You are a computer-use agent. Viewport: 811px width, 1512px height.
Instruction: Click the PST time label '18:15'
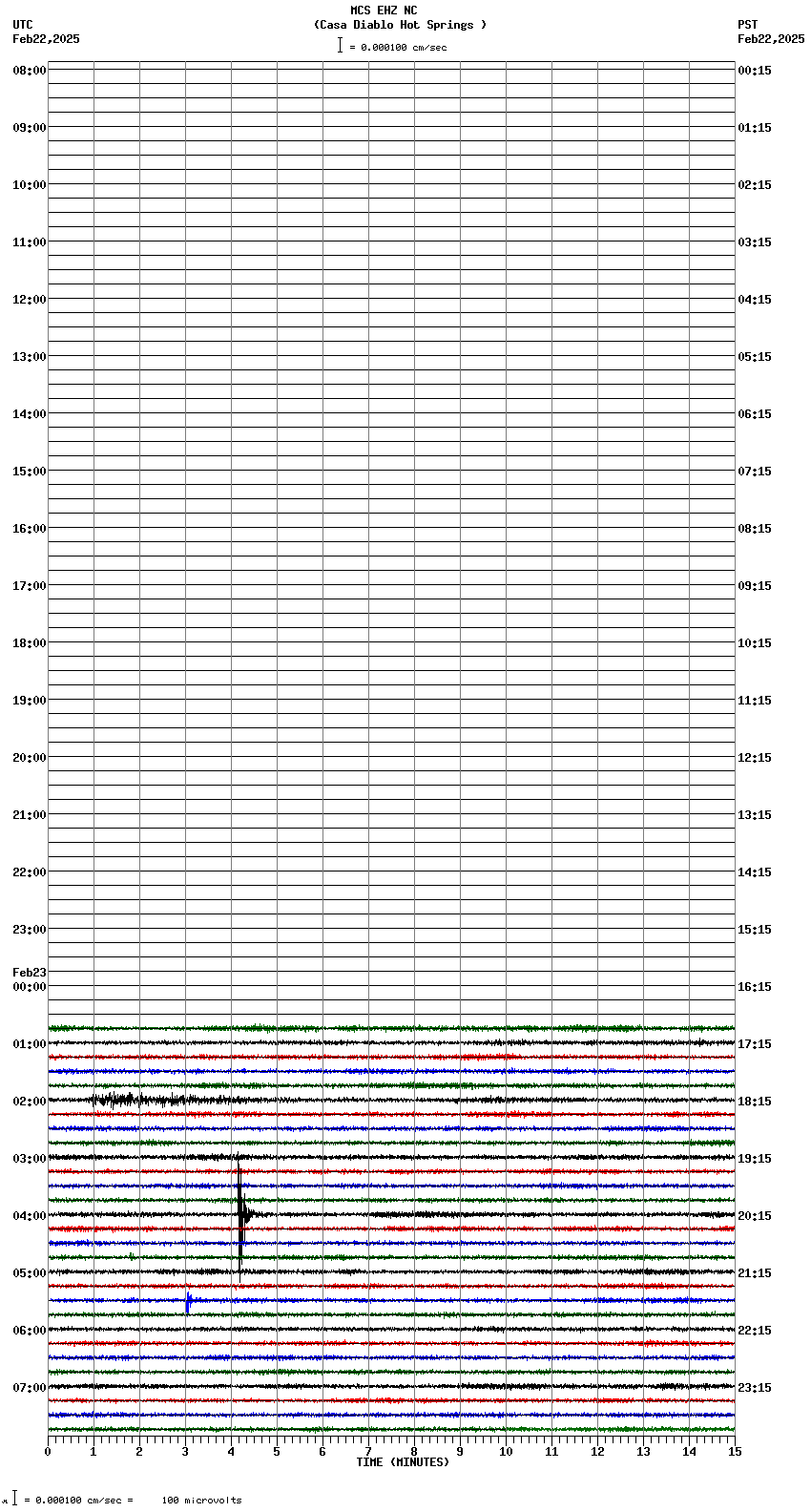click(755, 1102)
